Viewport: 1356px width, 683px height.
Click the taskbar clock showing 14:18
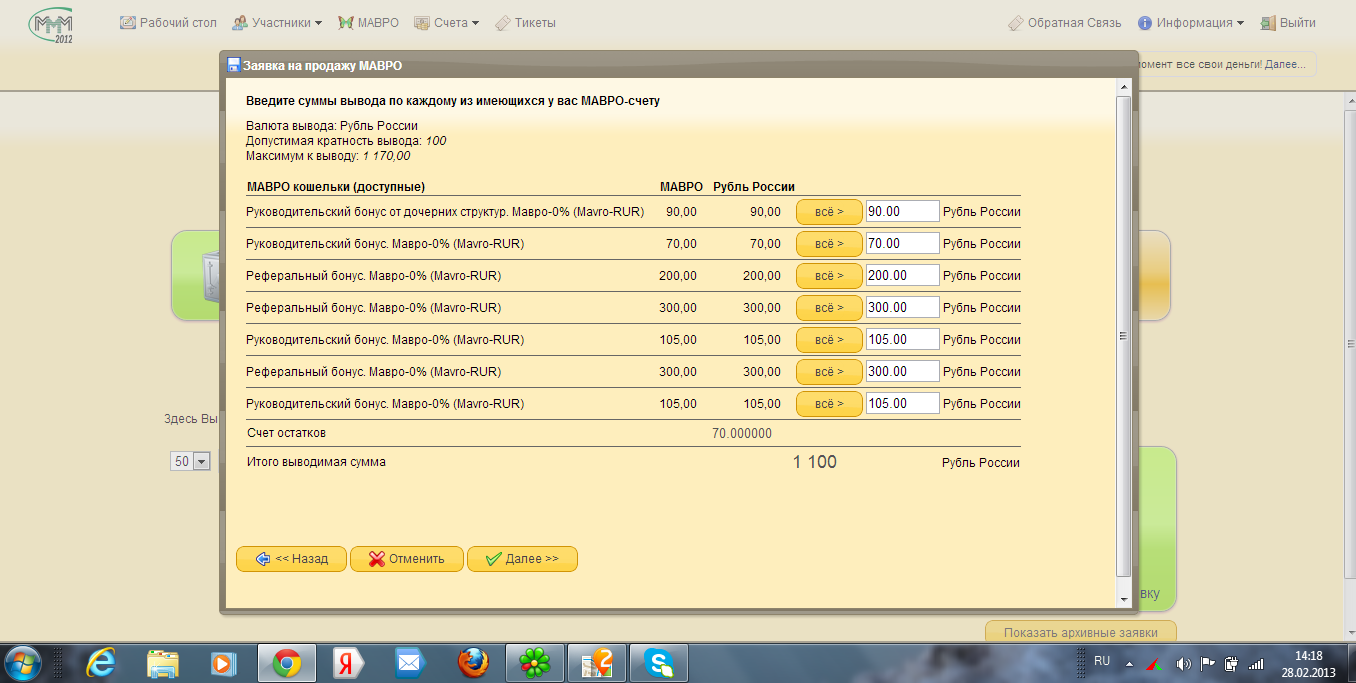[1308, 663]
